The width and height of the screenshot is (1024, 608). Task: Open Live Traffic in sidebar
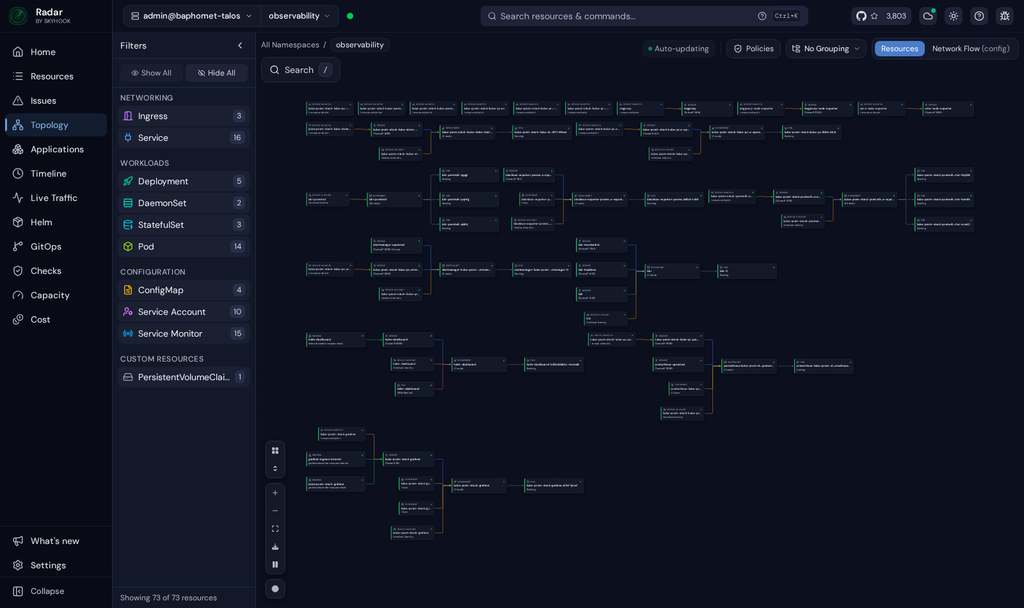pyautogui.click(x=56, y=198)
